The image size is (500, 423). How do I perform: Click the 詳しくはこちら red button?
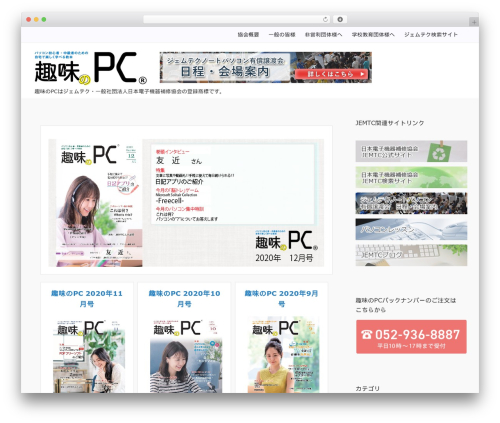[332, 74]
